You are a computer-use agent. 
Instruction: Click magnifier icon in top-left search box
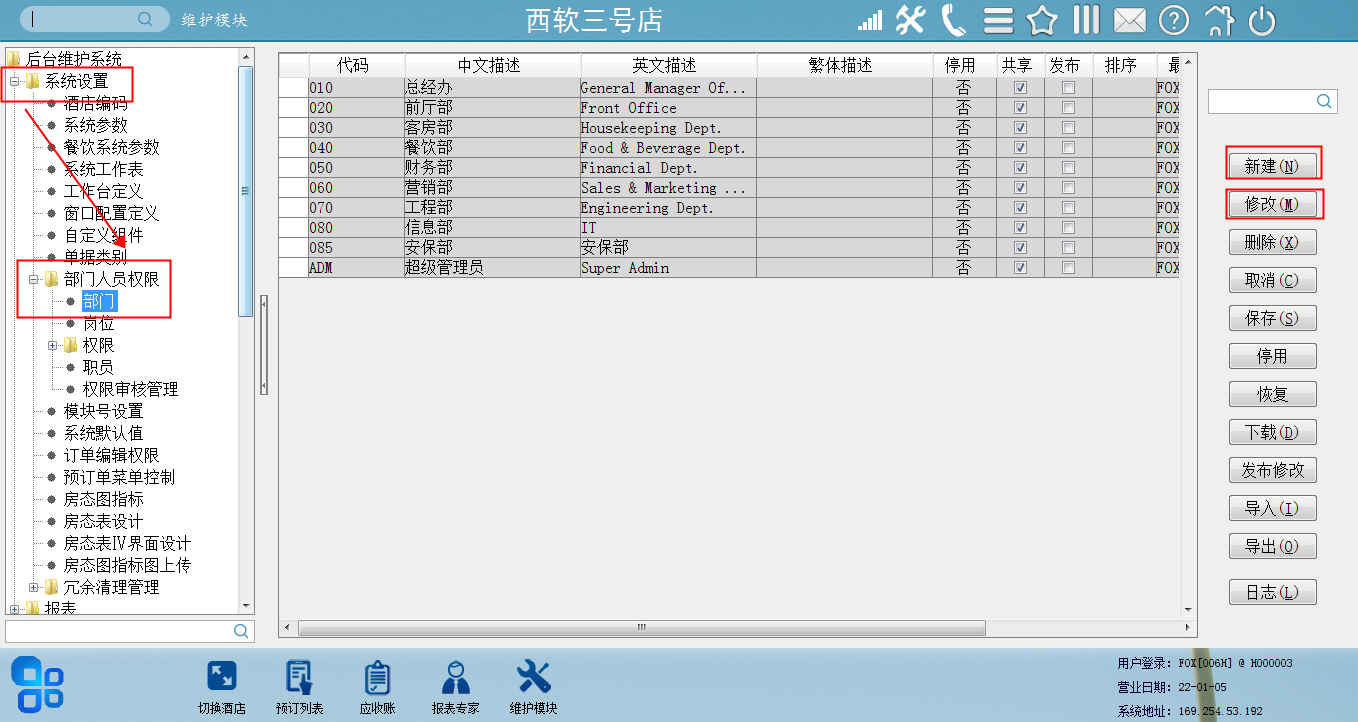pyautogui.click(x=146, y=19)
